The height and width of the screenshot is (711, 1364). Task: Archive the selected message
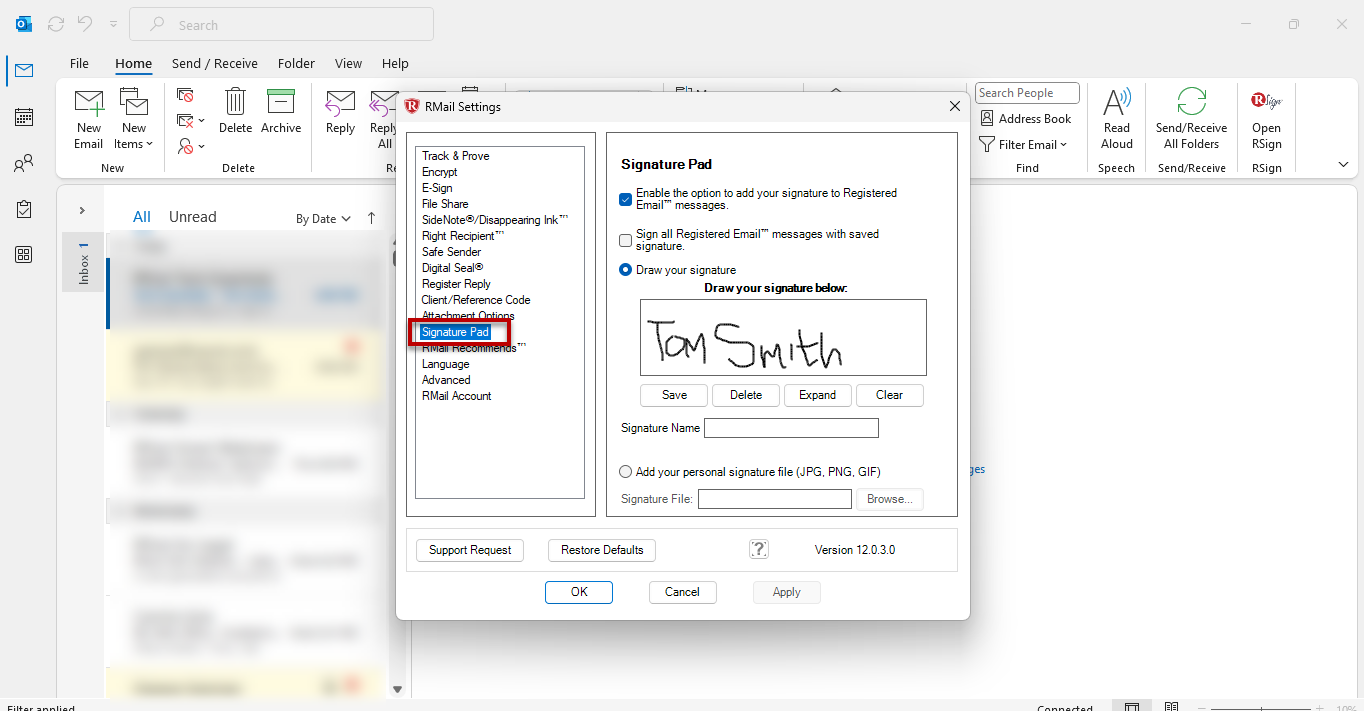pyautogui.click(x=281, y=111)
